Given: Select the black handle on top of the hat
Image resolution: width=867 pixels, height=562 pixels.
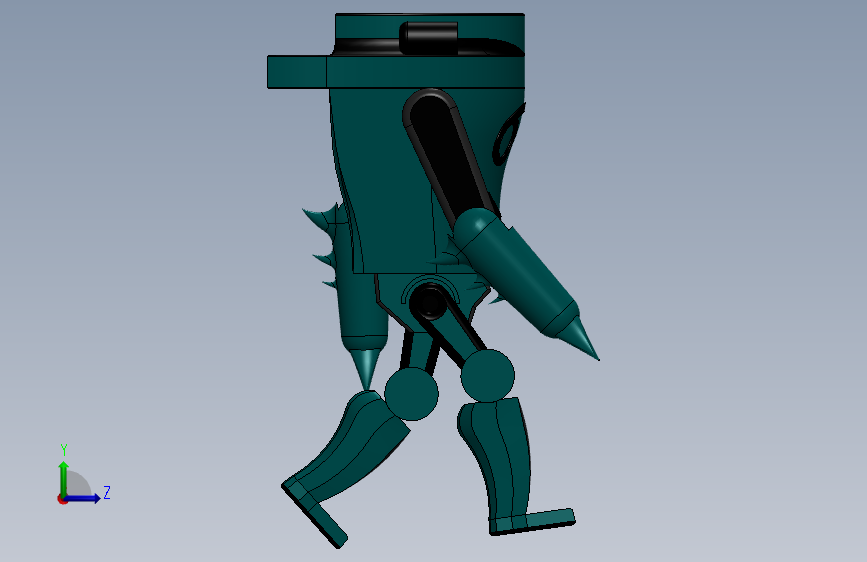Looking at the screenshot, I should coord(429,38).
